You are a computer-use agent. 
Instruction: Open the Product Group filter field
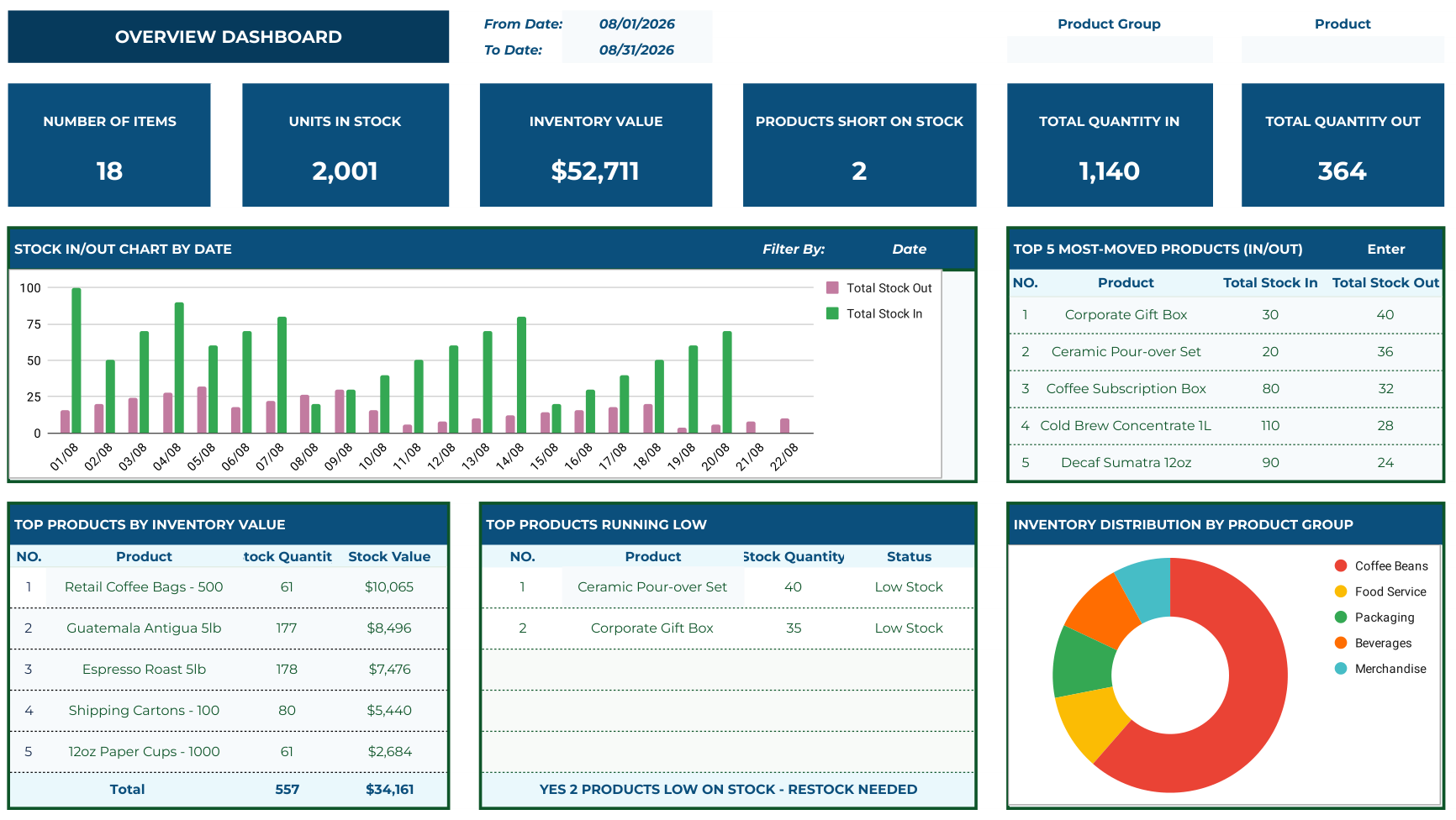coord(1109,50)
